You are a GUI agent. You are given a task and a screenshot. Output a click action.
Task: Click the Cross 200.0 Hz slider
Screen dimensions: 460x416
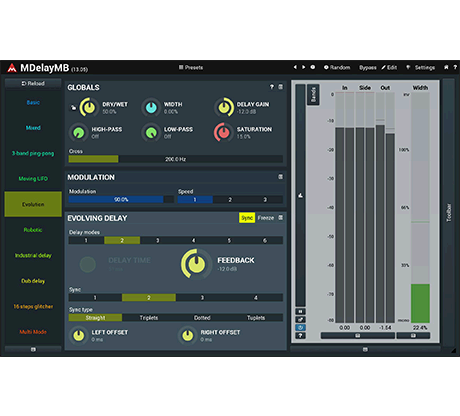[x=176, y=159]
